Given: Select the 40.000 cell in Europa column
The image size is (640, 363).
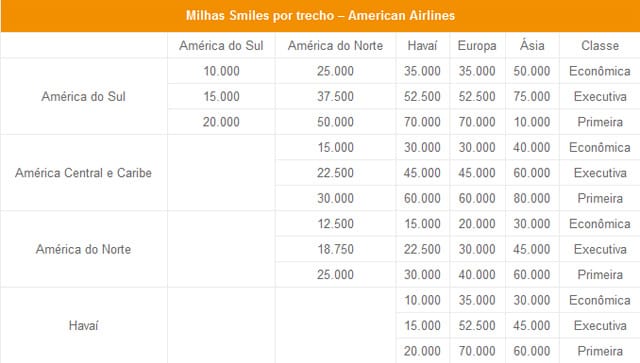Looking at the screenshot, I should 477,274.
